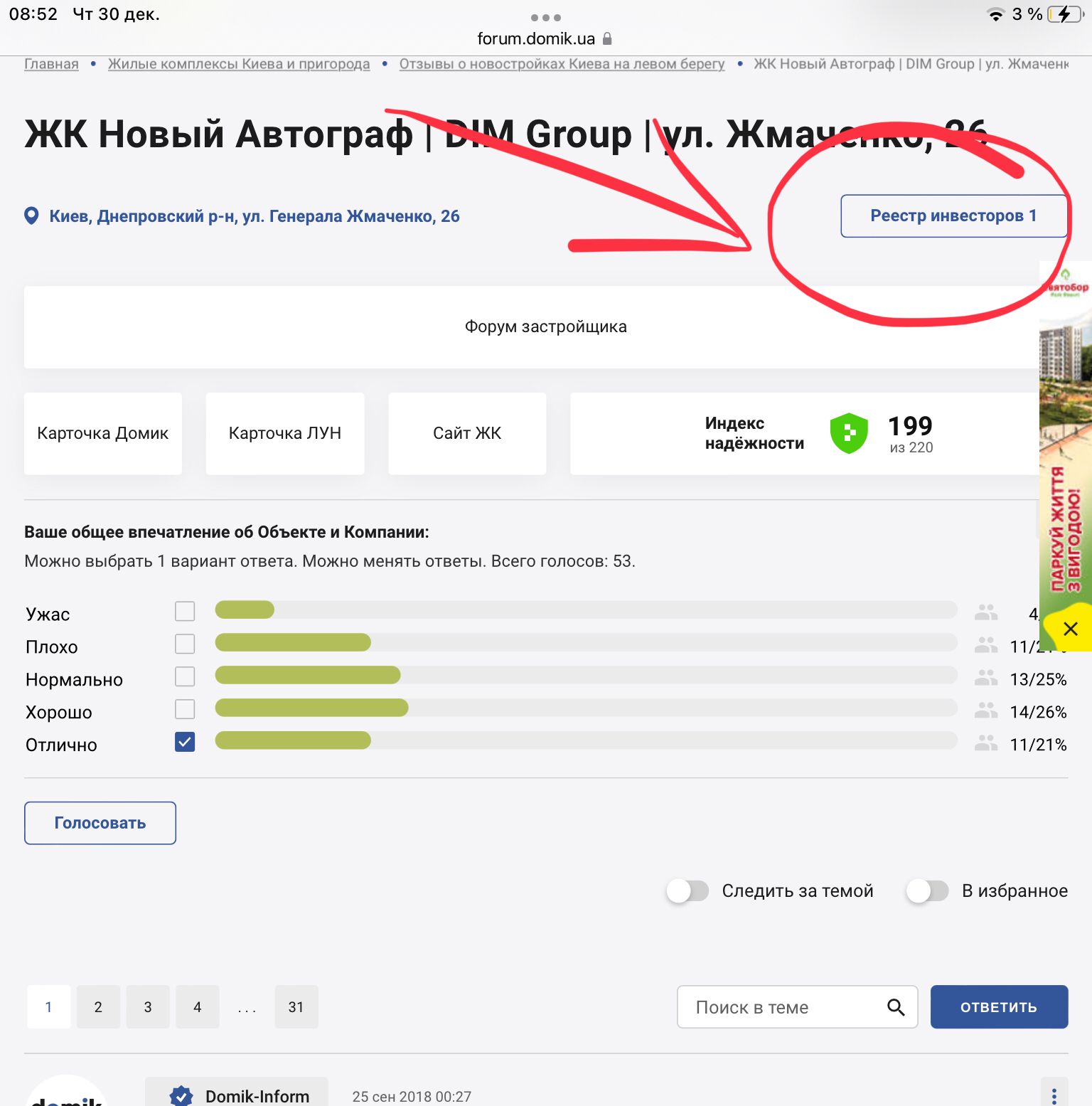
Task: Tap the location pin icon near the address
Action: [31, 216]
